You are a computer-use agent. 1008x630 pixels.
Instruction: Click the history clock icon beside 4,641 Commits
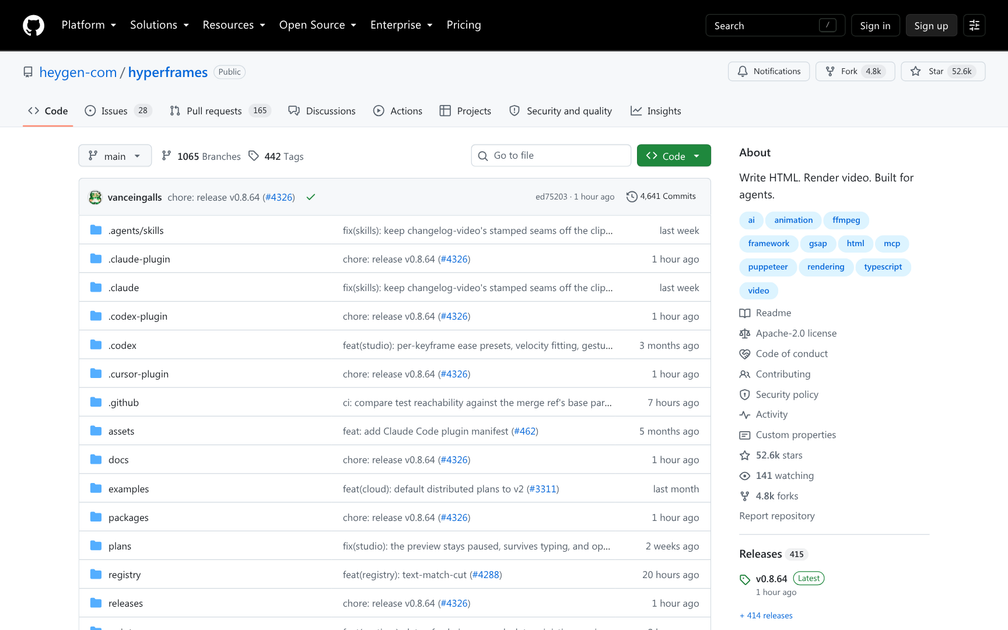click(x=631, y=197)
